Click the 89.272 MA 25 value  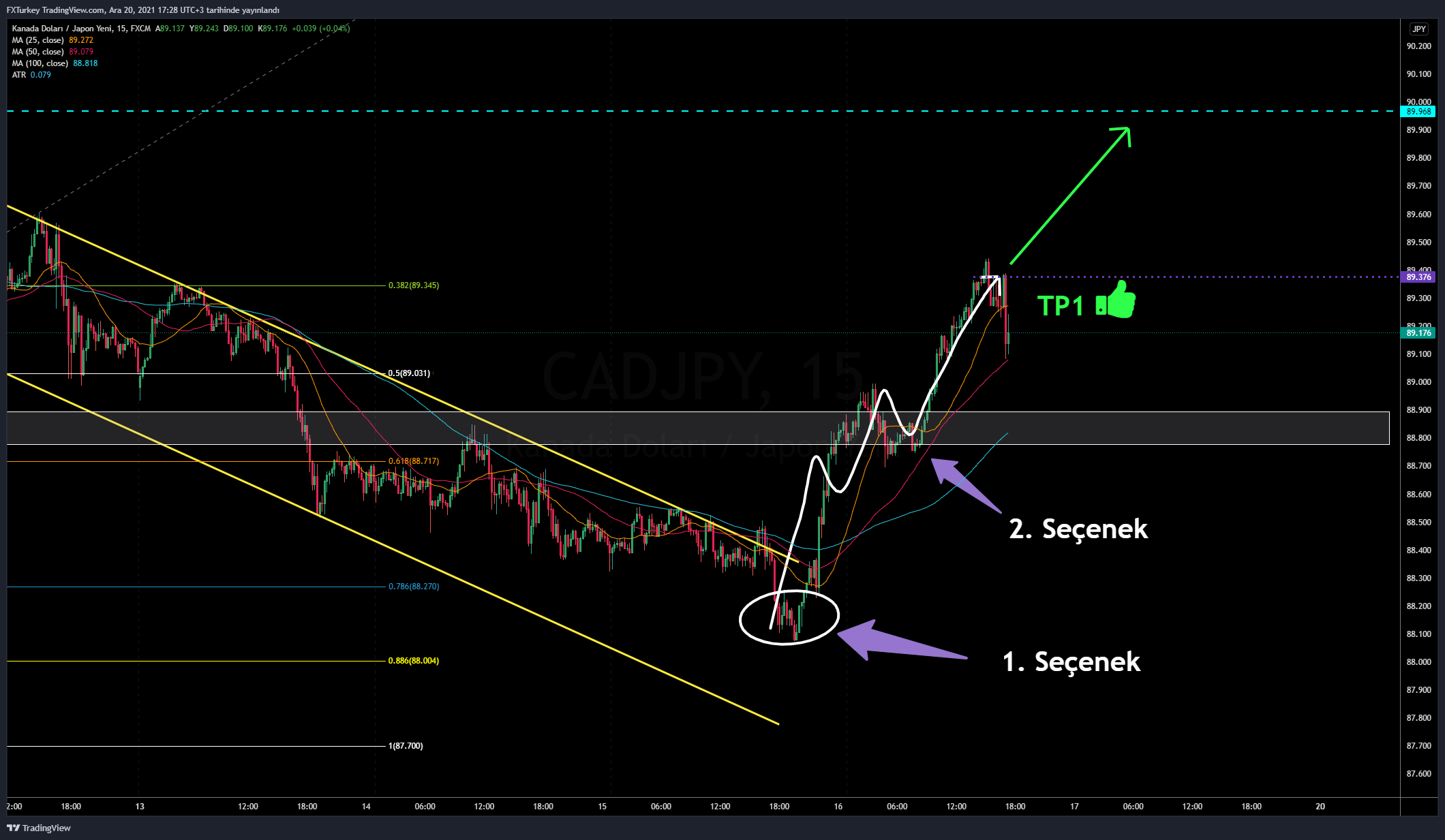click(x=81, y=40)
